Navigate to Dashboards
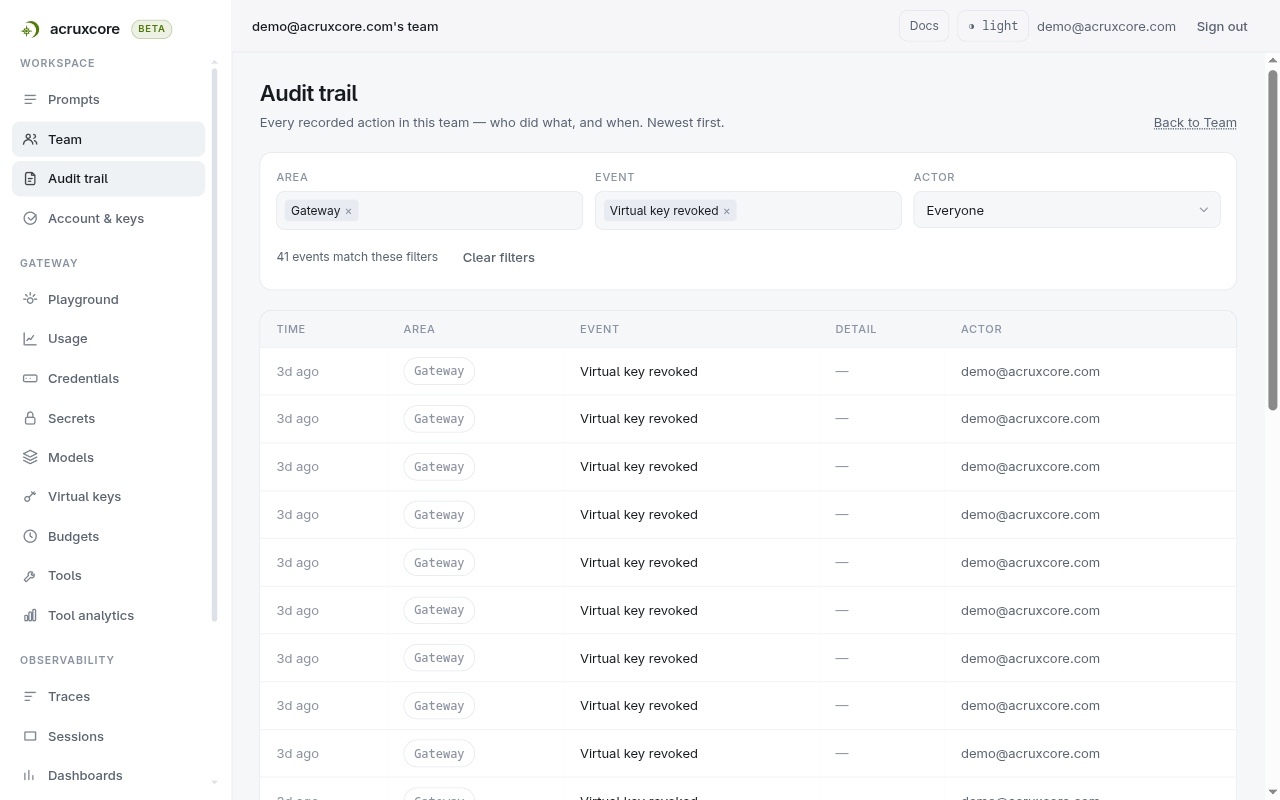 point(108,775)
